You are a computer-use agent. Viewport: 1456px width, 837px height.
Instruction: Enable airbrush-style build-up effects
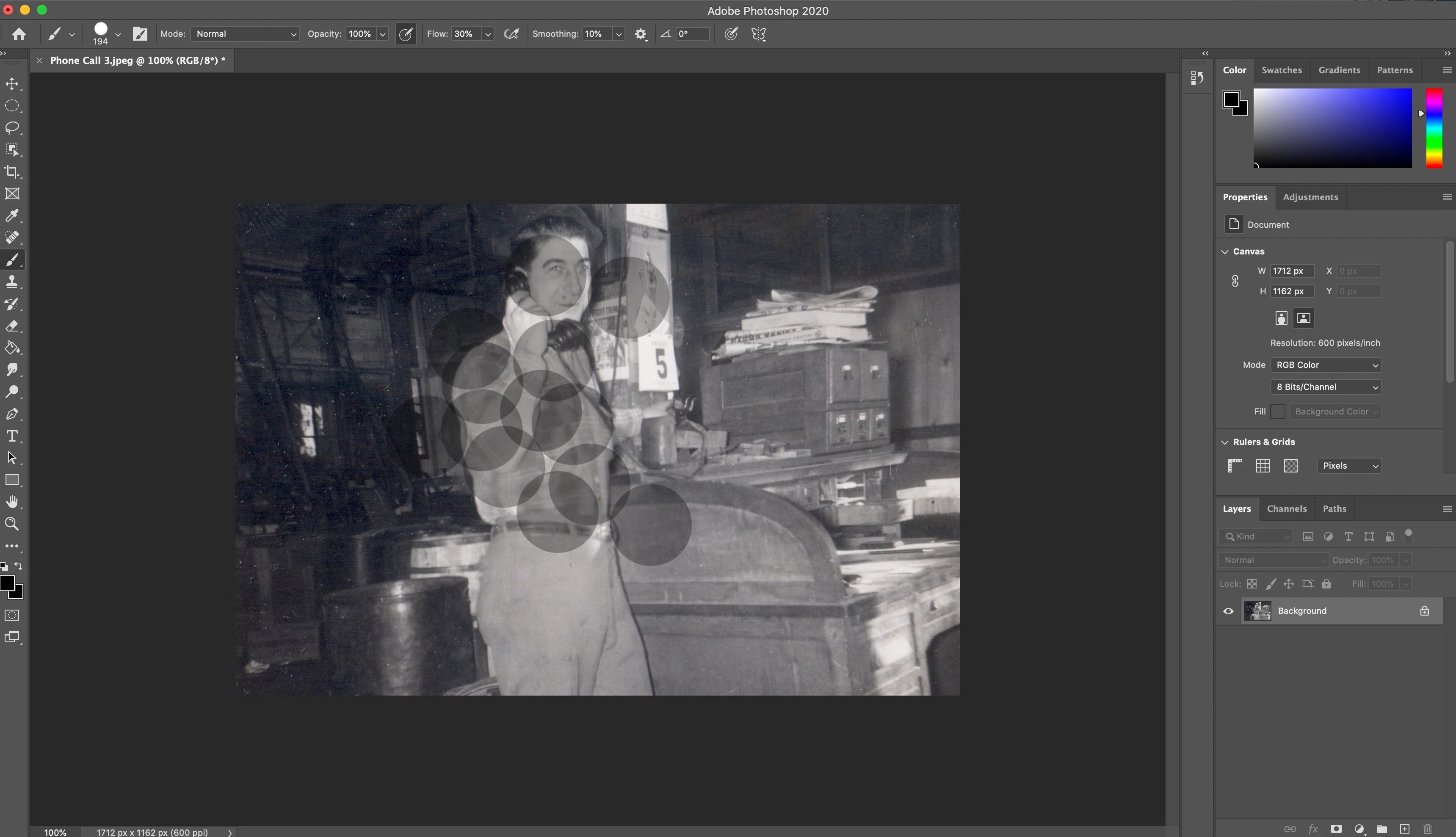511,34
